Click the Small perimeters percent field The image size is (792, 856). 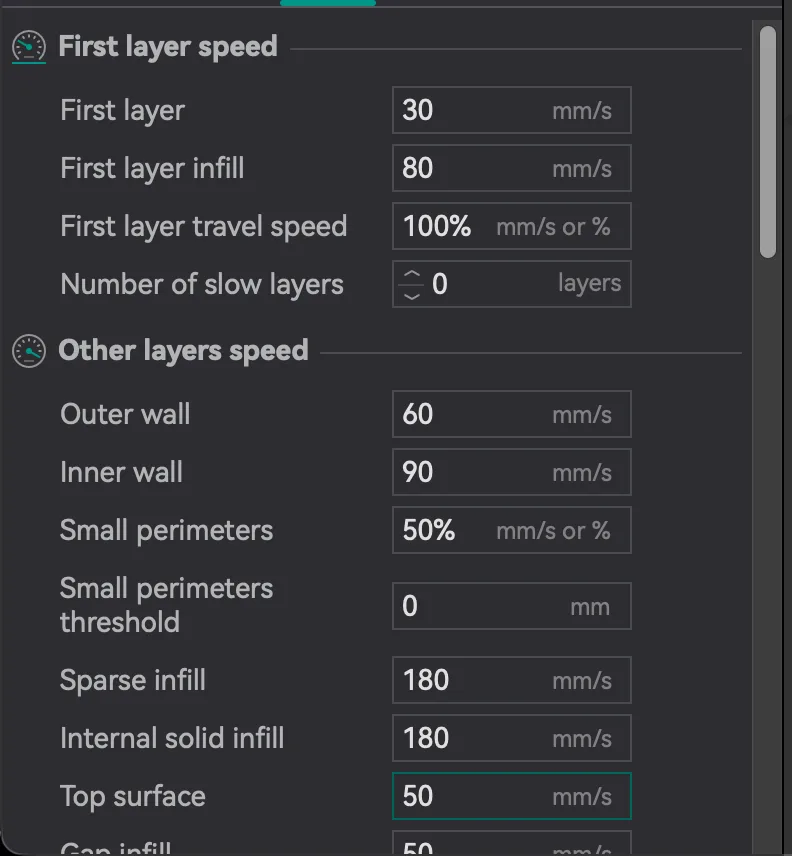click(511, 530)
